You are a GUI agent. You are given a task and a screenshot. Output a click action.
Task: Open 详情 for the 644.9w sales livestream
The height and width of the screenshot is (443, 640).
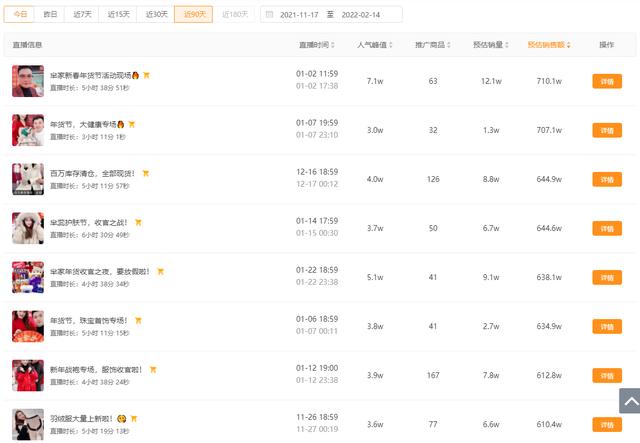606,179
